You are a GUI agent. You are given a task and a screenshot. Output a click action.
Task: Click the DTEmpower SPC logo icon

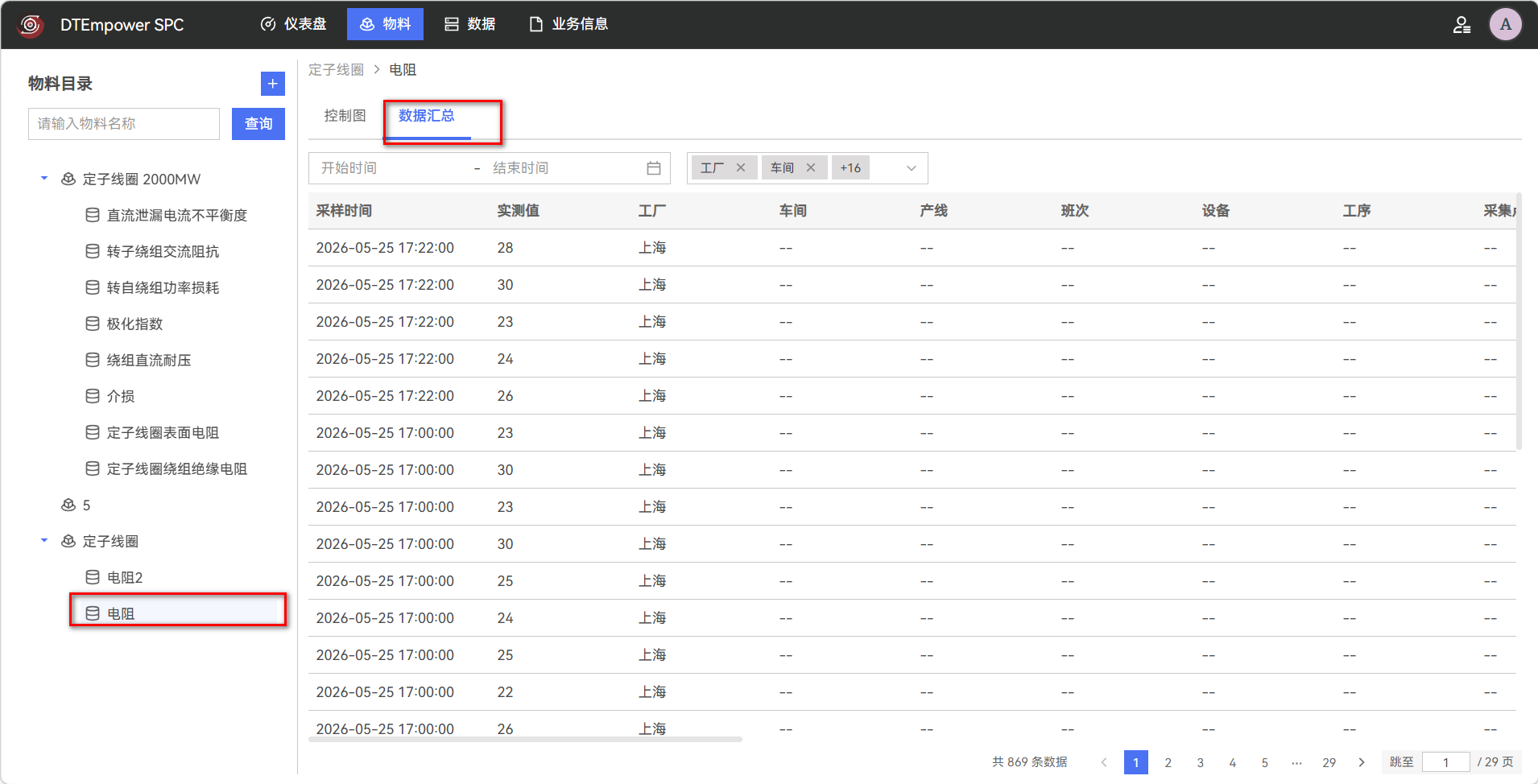click(31, 25)
